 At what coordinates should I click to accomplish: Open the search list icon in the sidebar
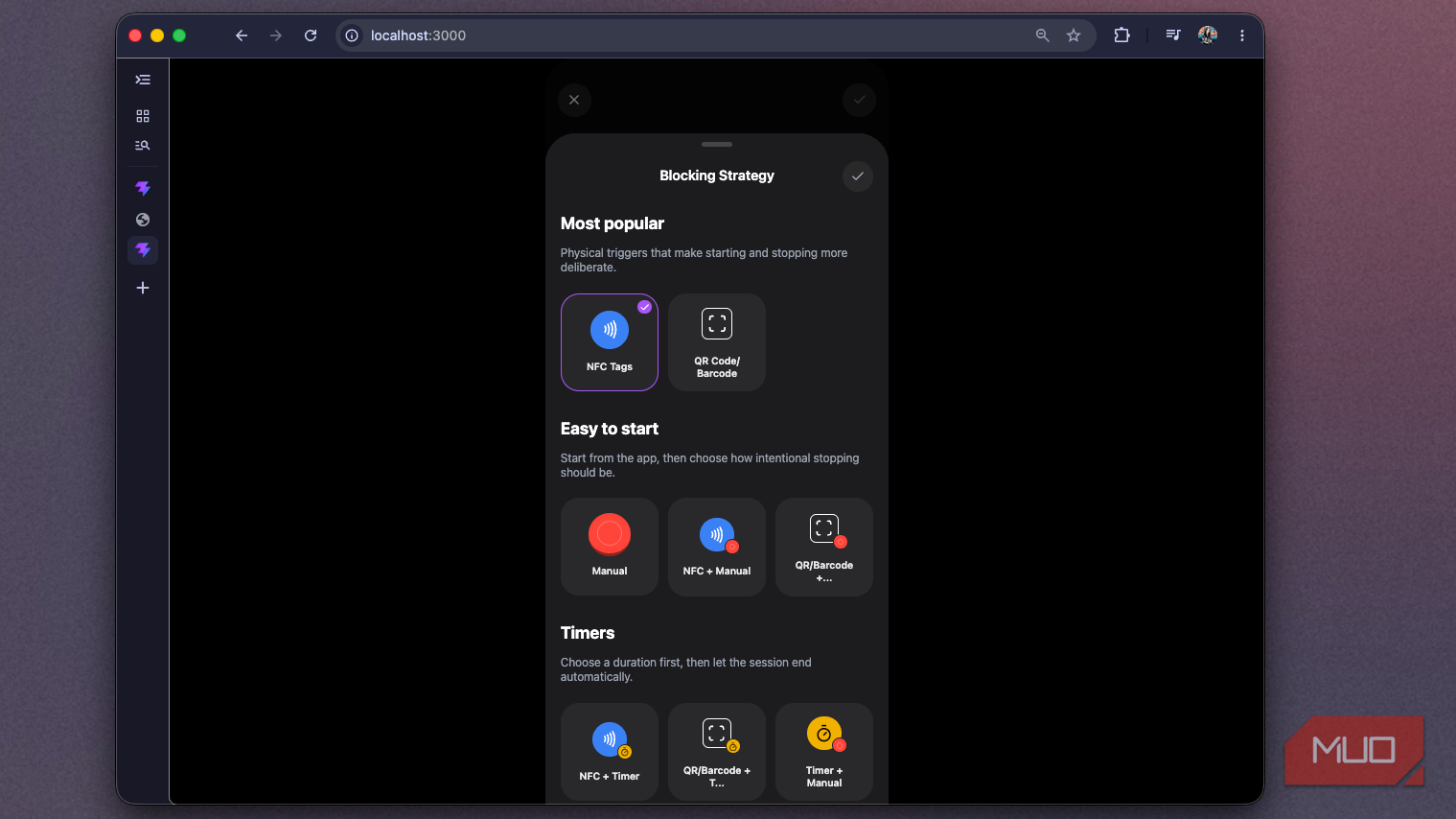click(143, 146)
